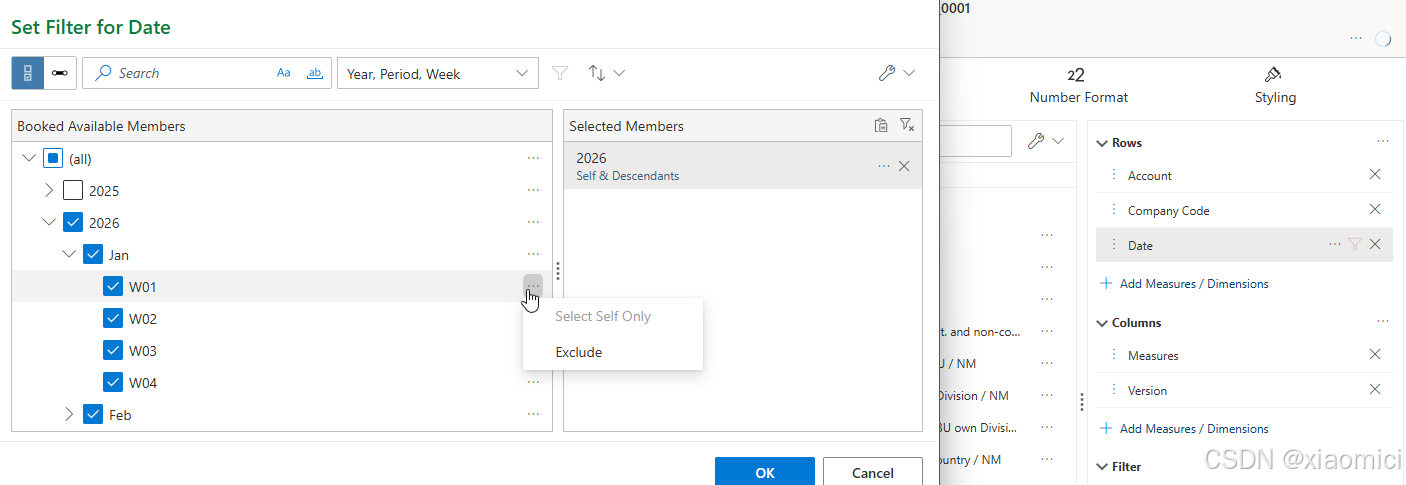
Task: Toggle the match whole word icon
Action: point(315,73)
